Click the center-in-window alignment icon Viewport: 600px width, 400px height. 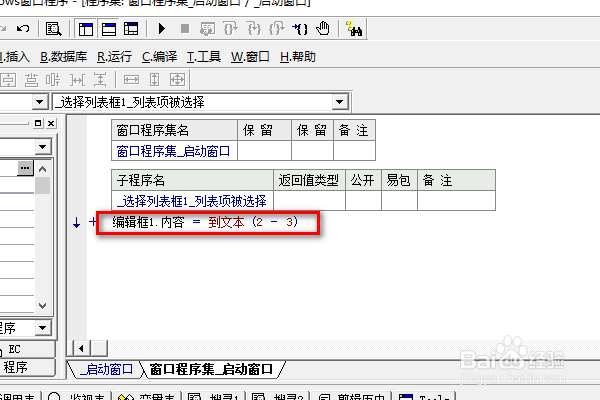(8, 80)
